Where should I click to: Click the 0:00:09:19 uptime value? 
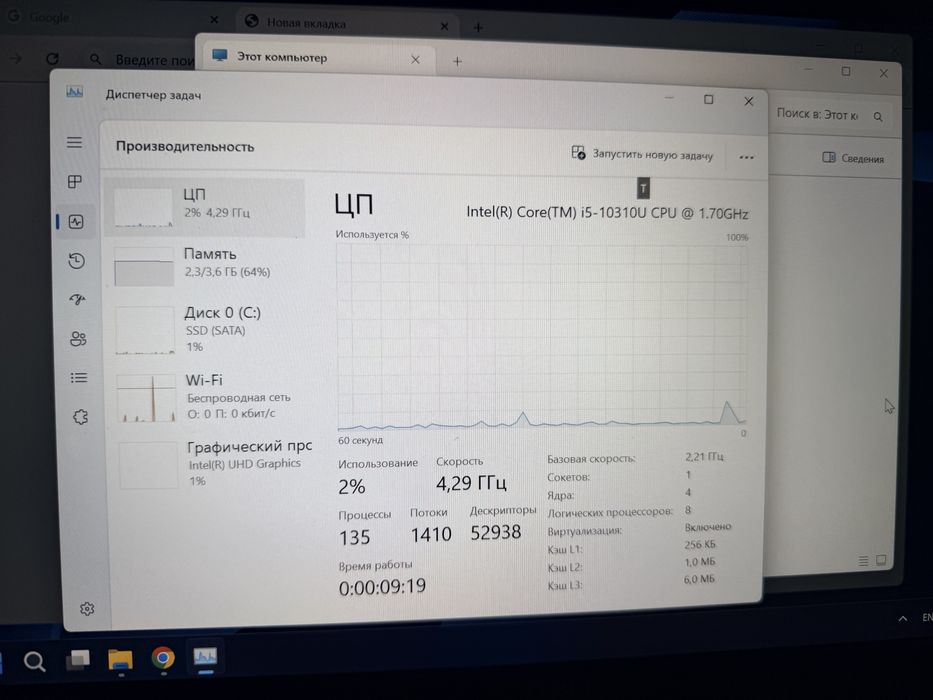click(382, 587)
